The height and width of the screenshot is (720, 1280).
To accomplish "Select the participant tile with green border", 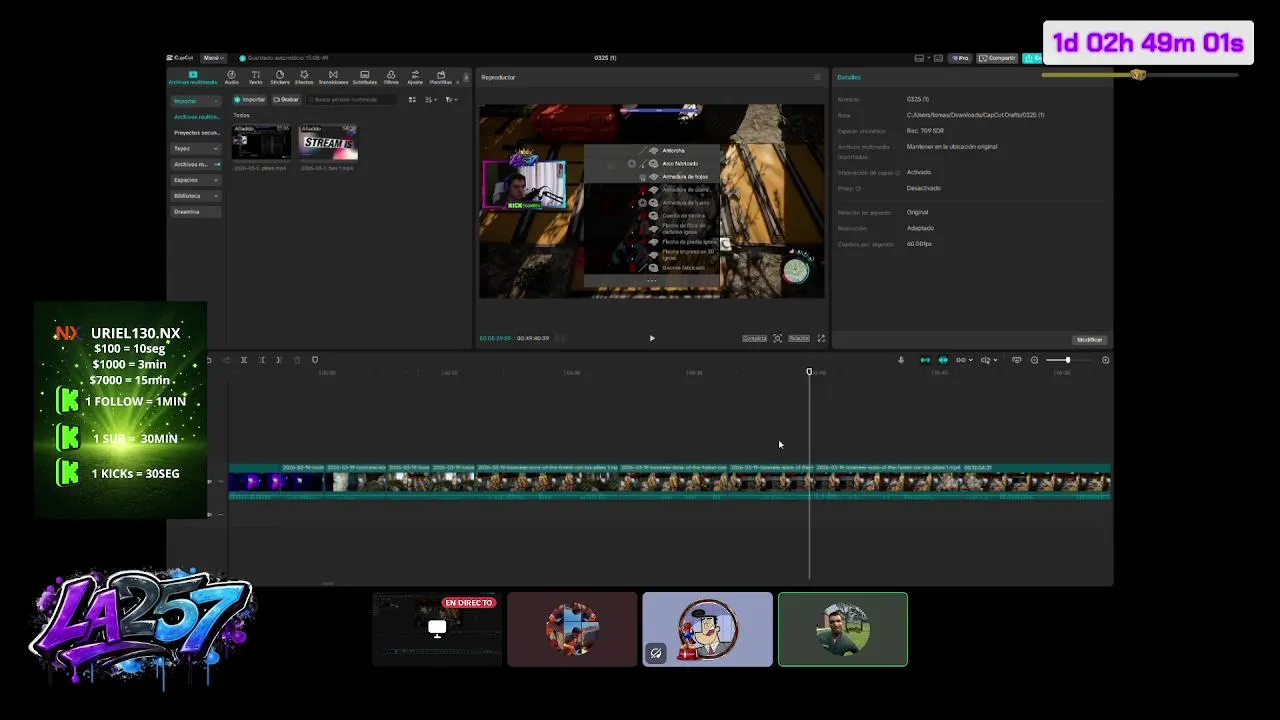I will [843, 629].
